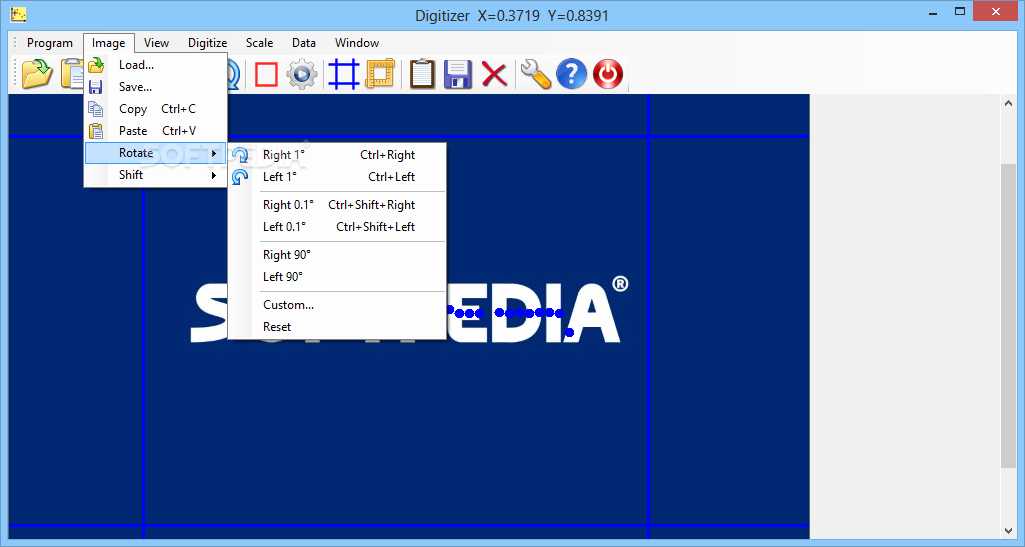Viewport: 1025px width, 547px height.
Task: Click the Digitizer app icon in title bar
Action: [18, 14]
